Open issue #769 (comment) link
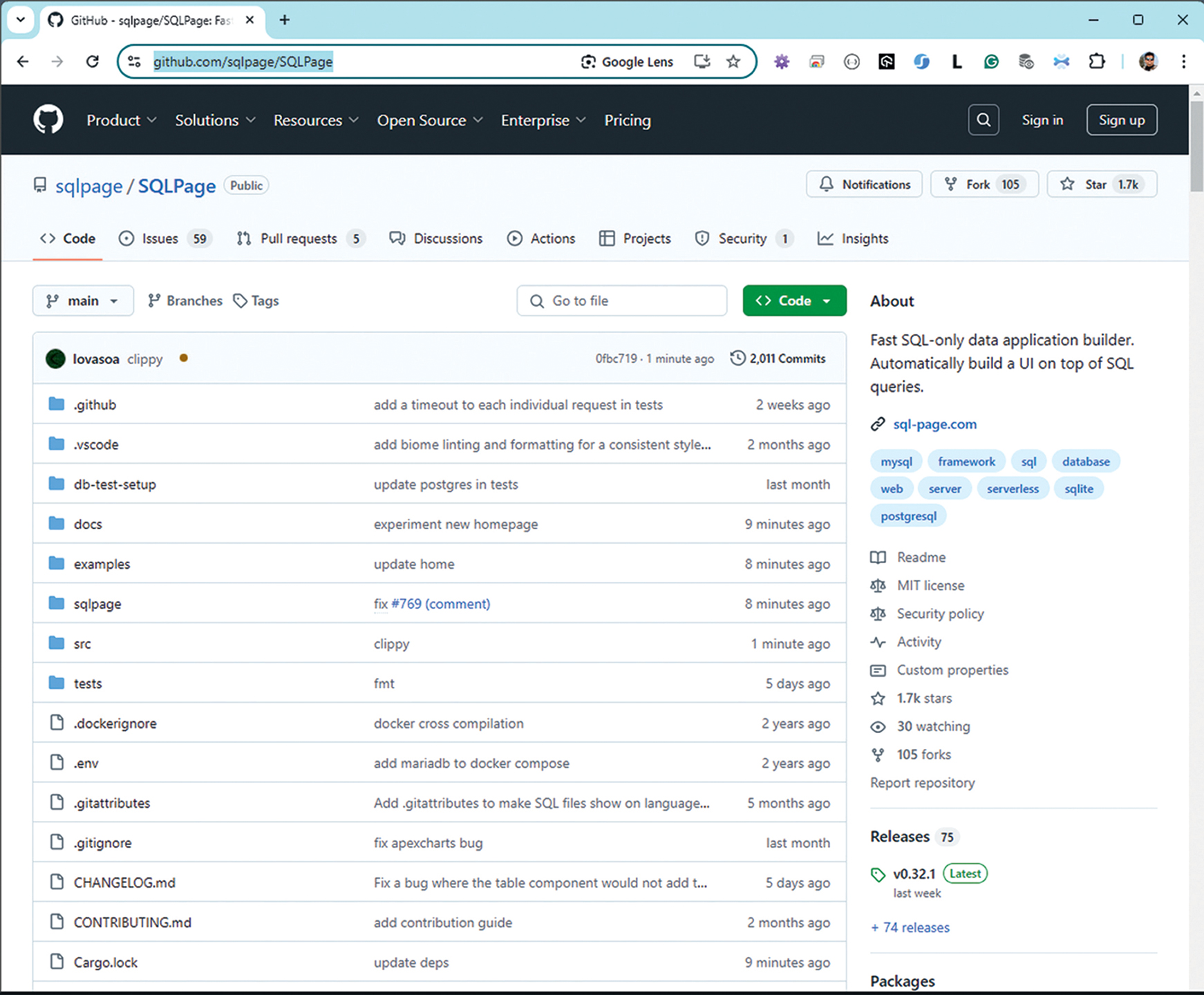Screen dimensions: 1204x995 440,604
